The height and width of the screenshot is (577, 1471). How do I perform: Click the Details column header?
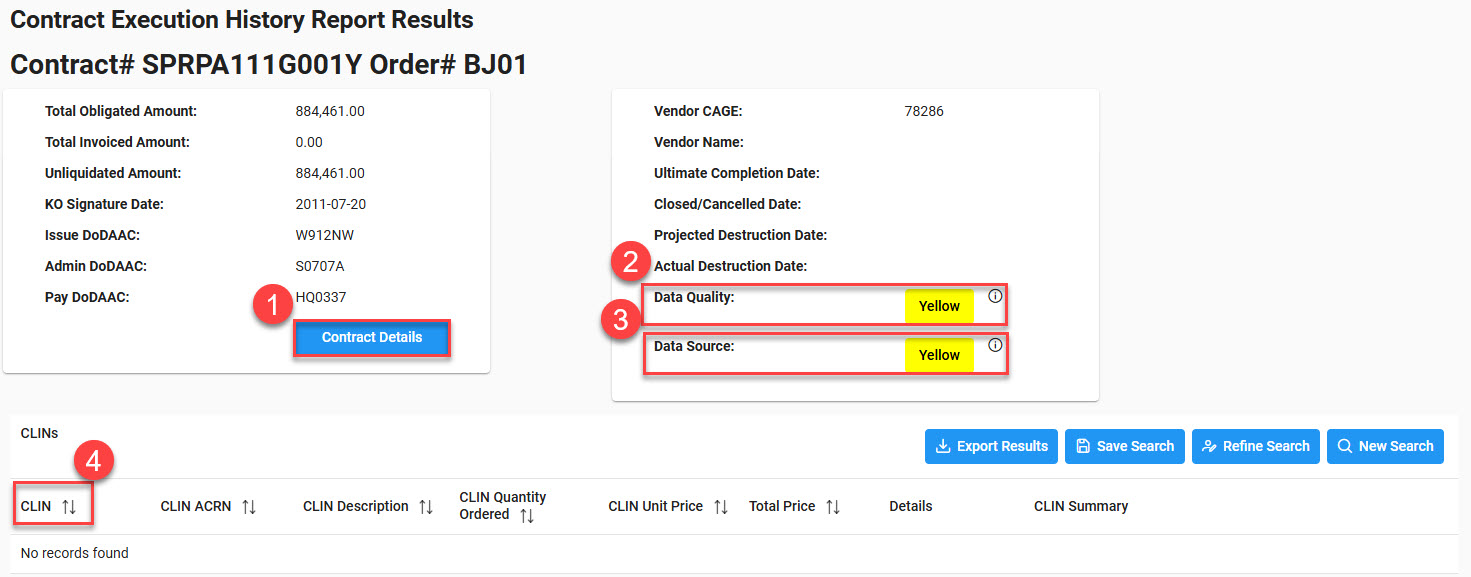click(910, 507)
